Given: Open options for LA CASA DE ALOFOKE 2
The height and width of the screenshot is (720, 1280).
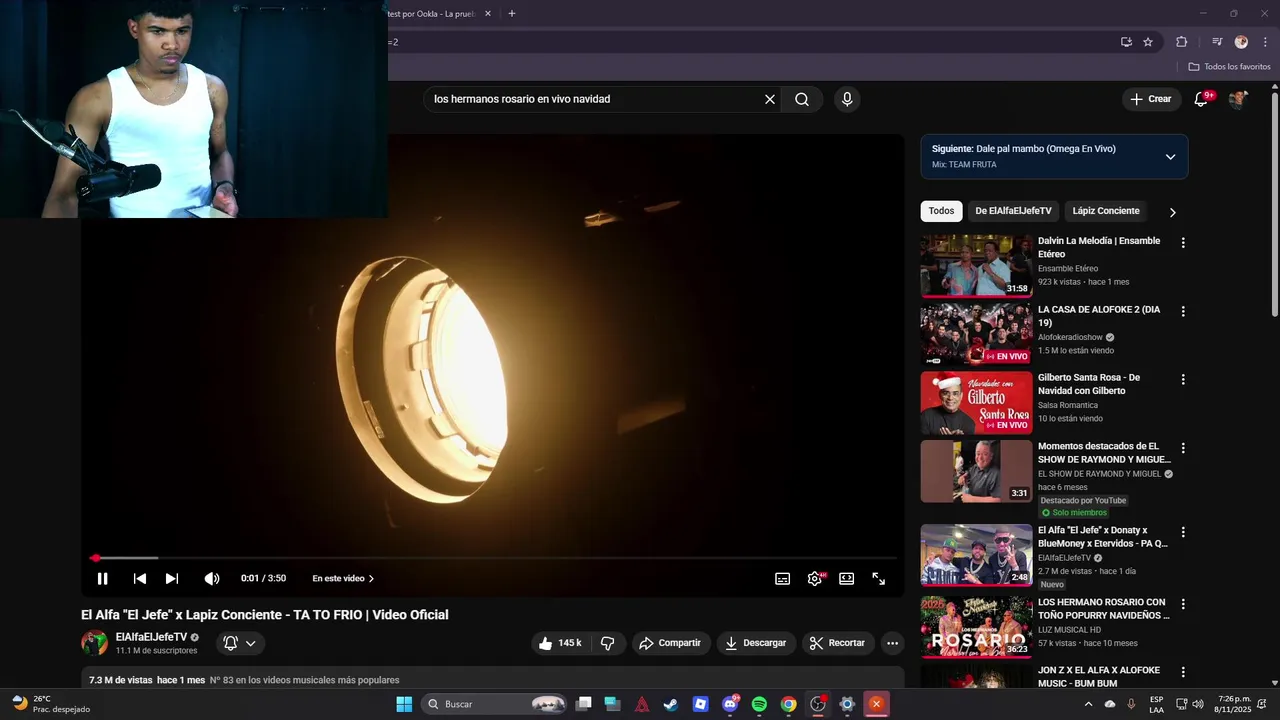Looking at the screenshot, I should coord(1183,312).
